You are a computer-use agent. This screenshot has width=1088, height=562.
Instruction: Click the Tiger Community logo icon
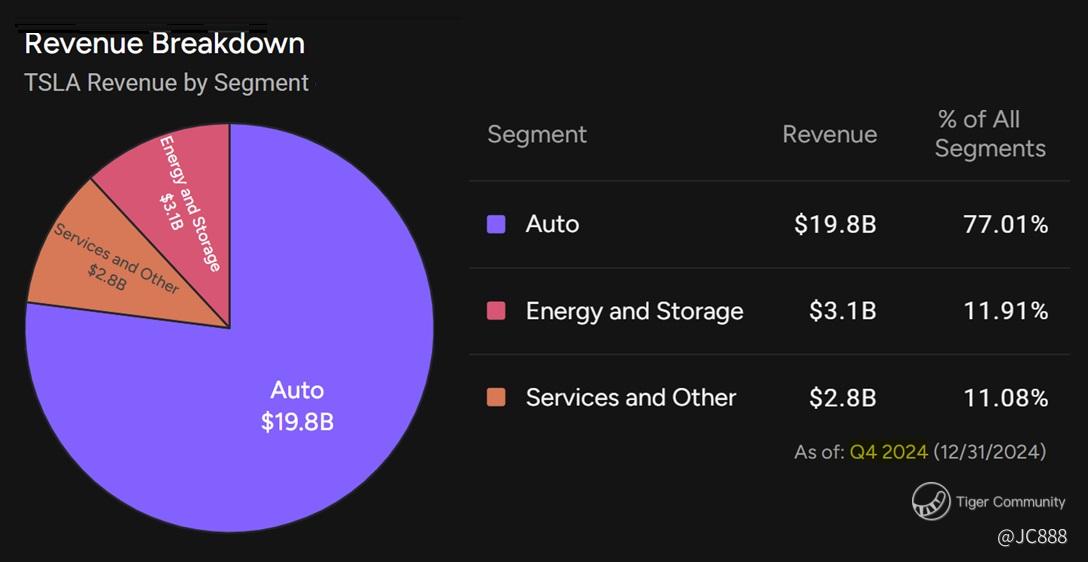coord(931,502)
